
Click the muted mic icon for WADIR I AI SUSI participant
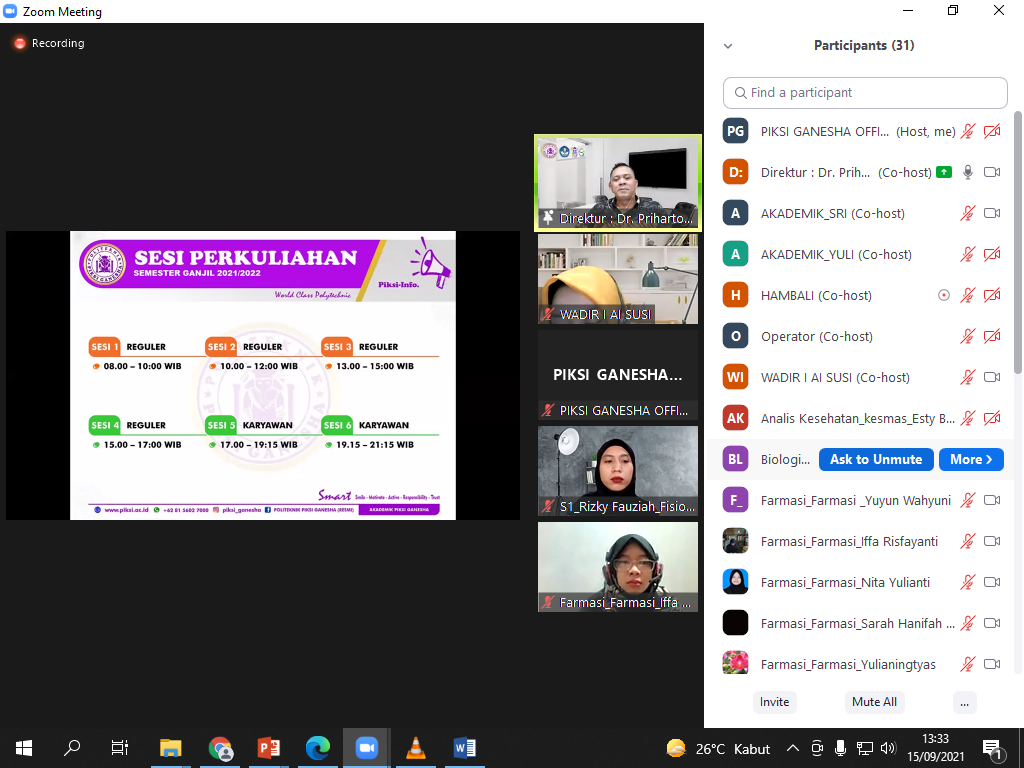(x=968, y=377)
